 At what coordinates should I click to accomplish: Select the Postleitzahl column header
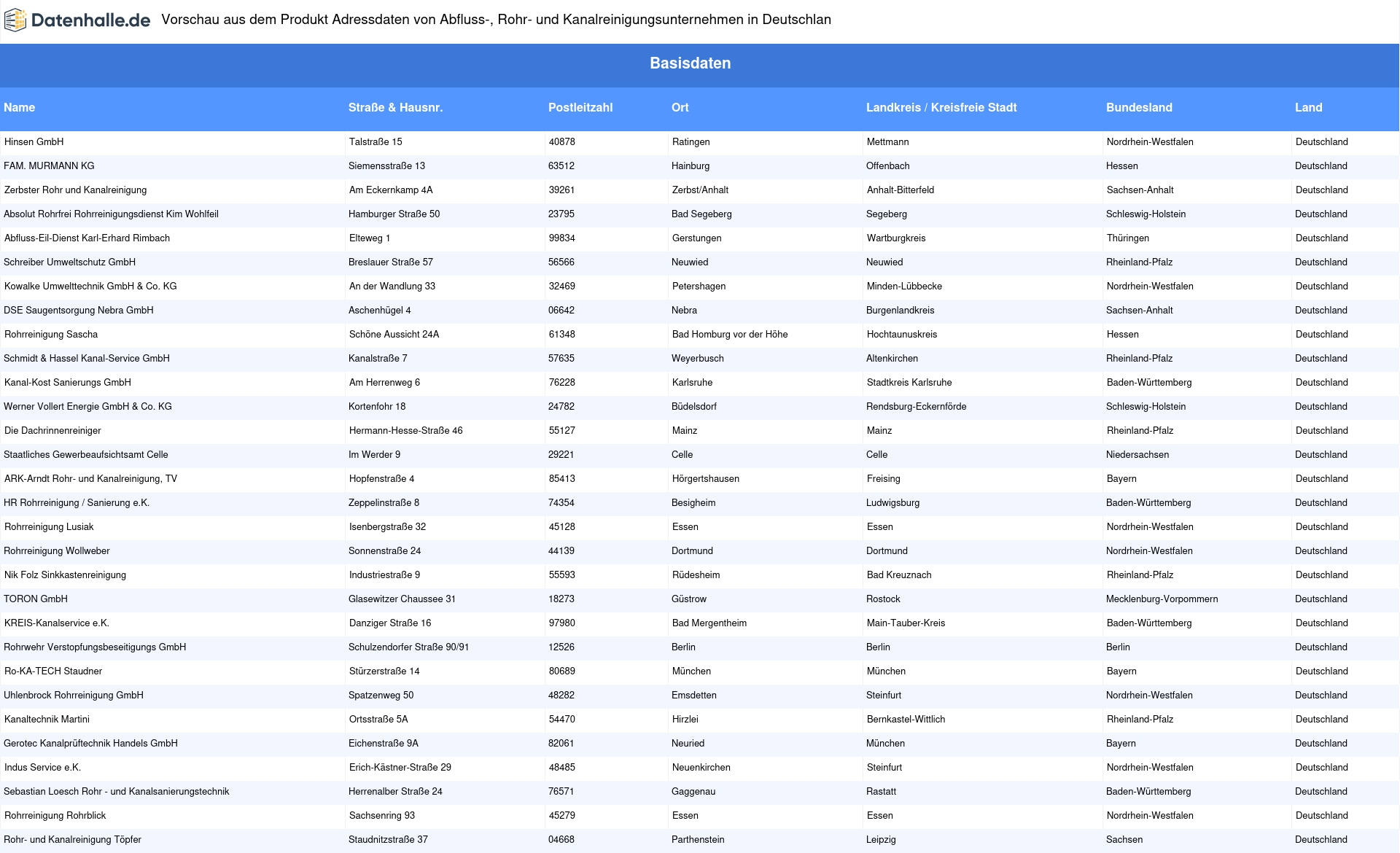coord(580,107)
